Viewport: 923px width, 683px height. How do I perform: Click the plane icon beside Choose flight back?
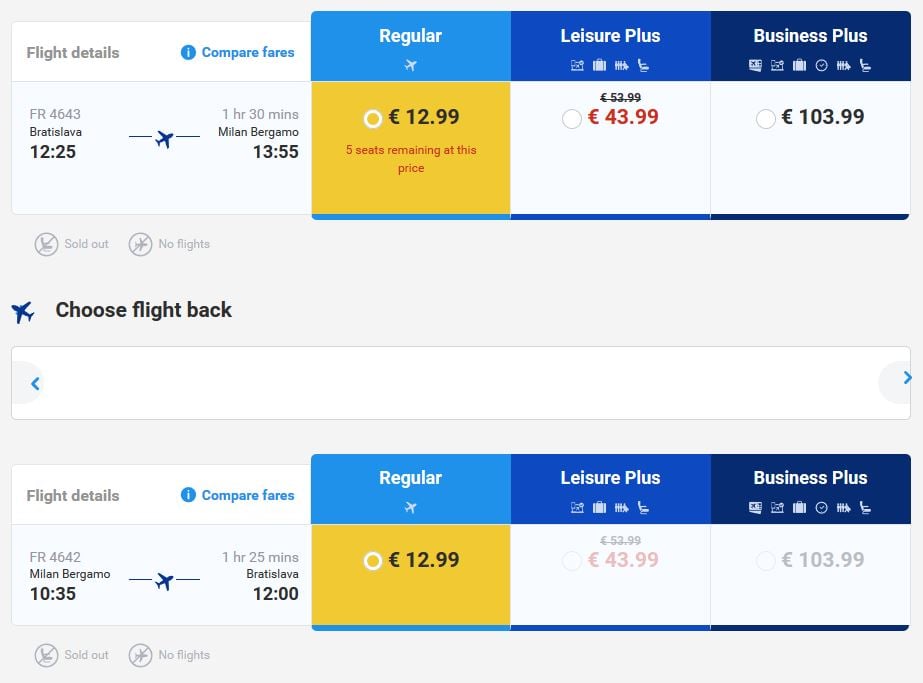coord(23,311)
